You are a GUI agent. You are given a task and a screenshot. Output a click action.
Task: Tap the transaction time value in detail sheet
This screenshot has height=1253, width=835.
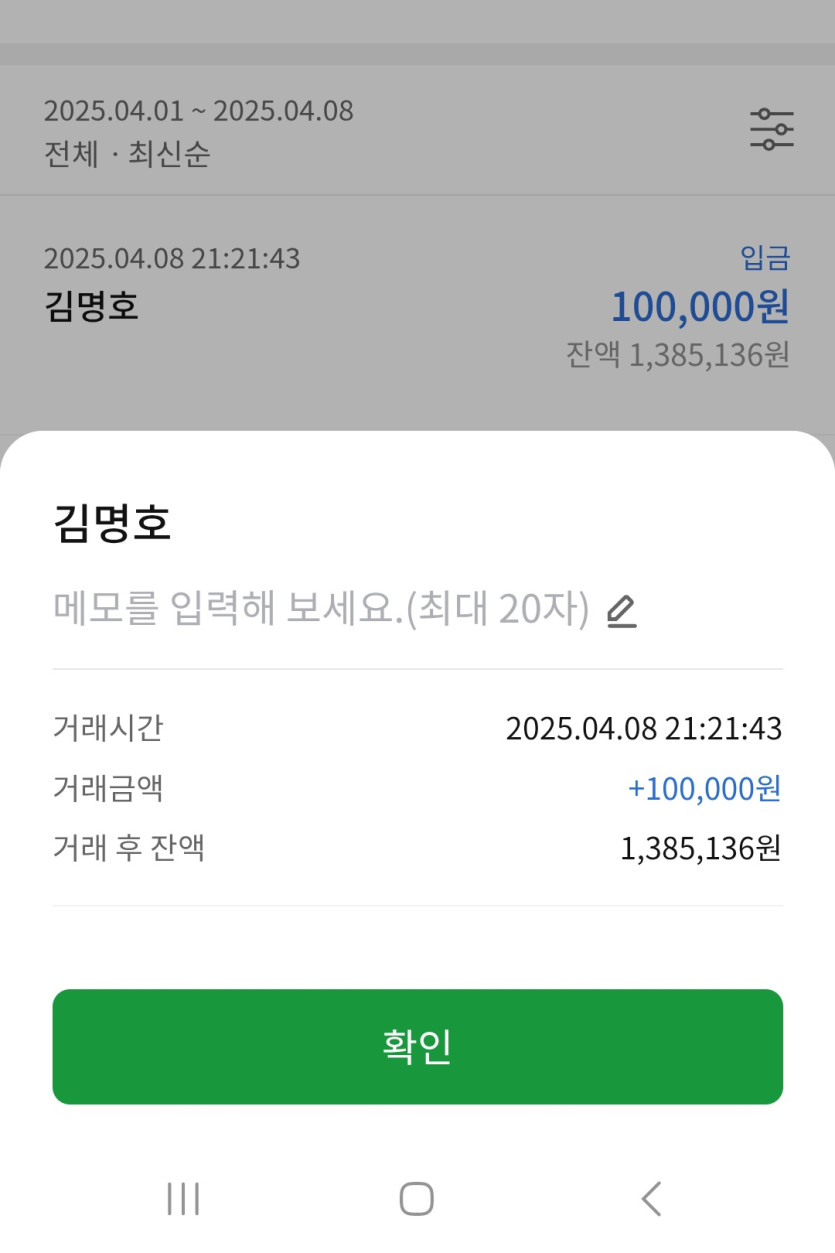click(643, 728)
